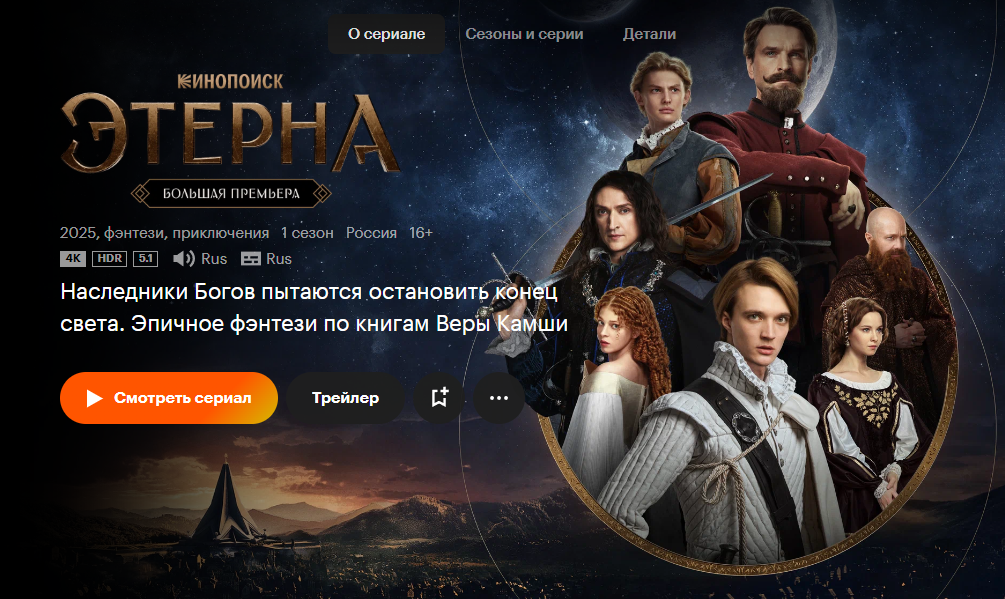Click the 5.1 sound badge

pyautogui.click(x=145, y=259)
